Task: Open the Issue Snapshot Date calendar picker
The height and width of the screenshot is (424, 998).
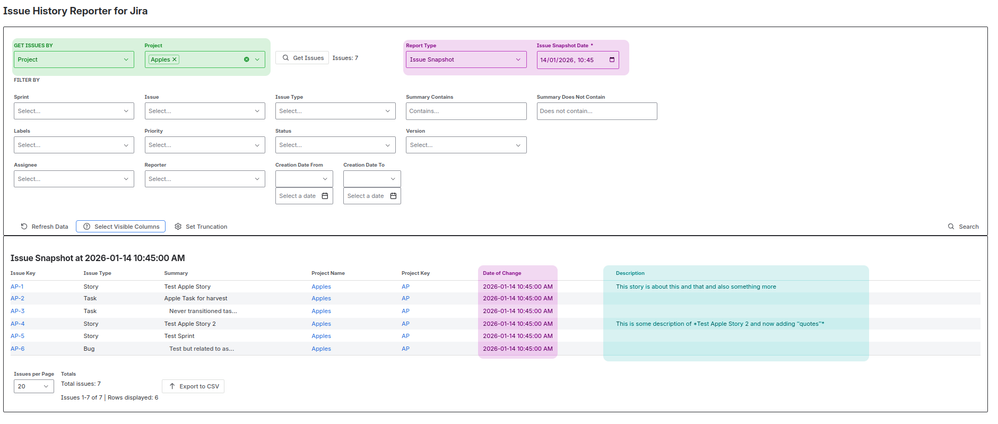Action: (x=612, y=60)
